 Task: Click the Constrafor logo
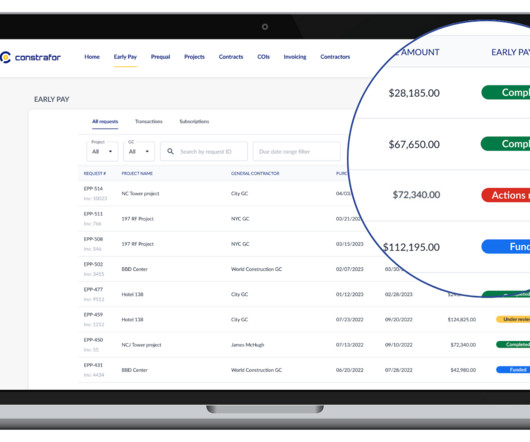click(30, 57)
